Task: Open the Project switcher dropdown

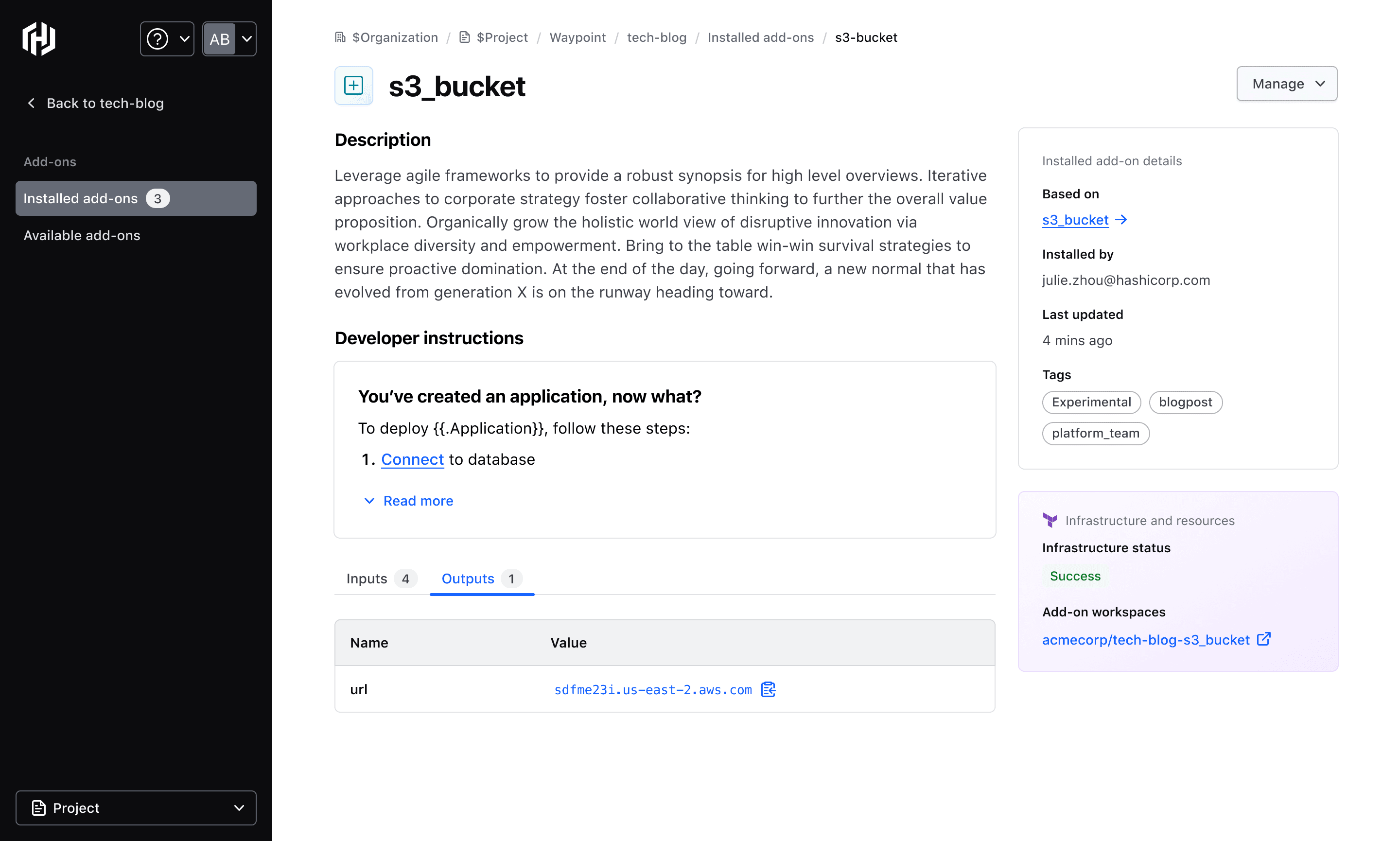Action: point(136,807)
